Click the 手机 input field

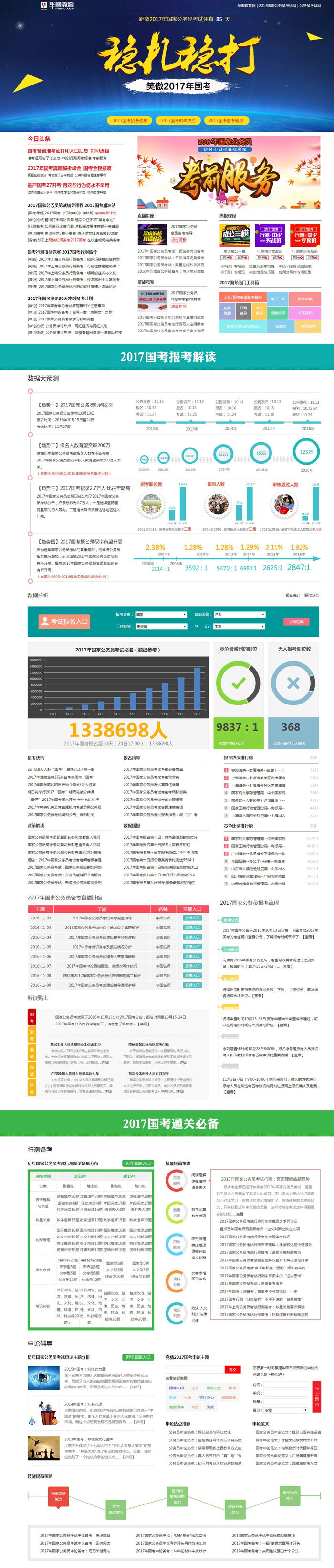287,1393
